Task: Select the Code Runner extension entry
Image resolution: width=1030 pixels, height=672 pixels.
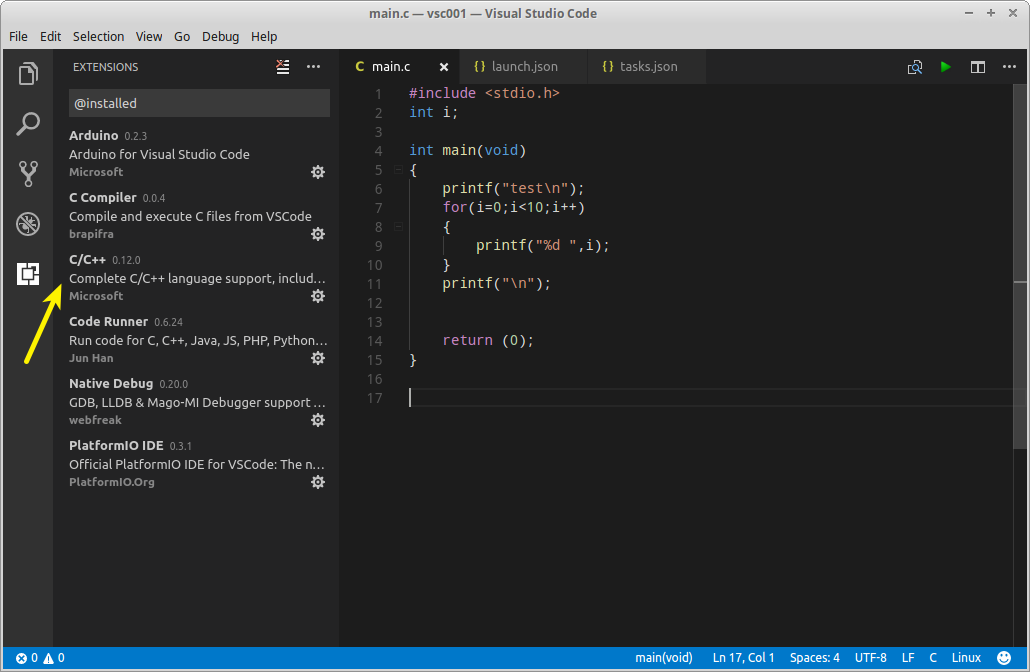Action: [196, 340]
